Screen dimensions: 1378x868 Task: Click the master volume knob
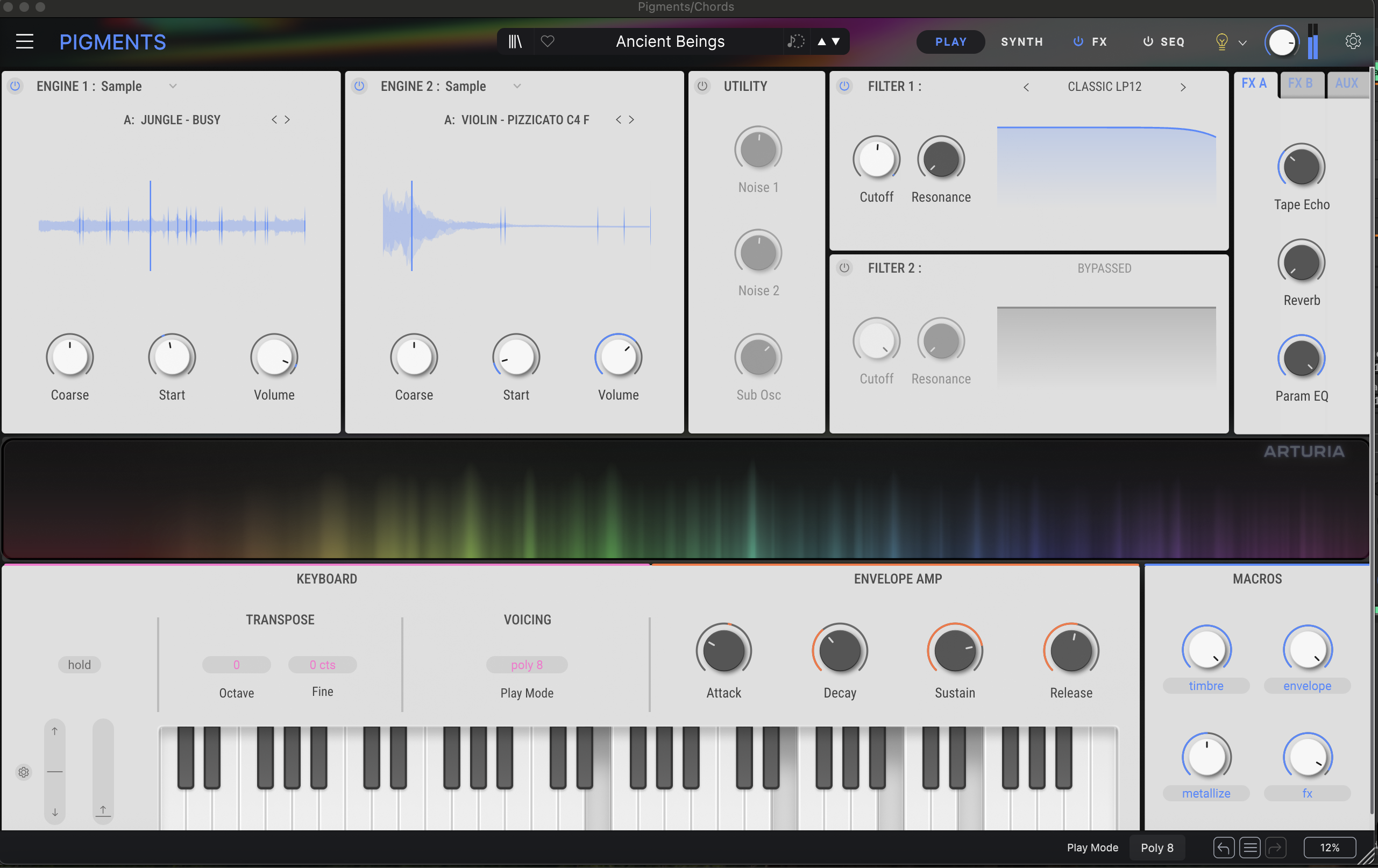pyautogui.click(x=1281, y=42)
